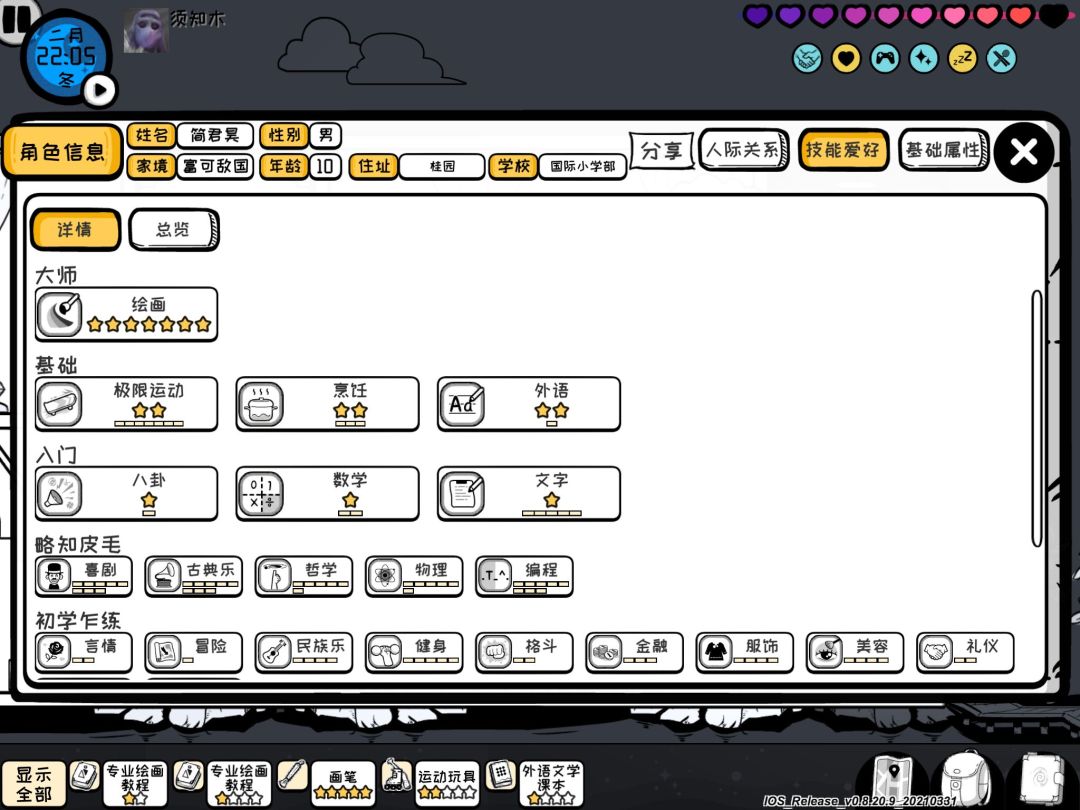Switch to the 详情 details tab
This screenshot has width=1080, height=810.
75,229
